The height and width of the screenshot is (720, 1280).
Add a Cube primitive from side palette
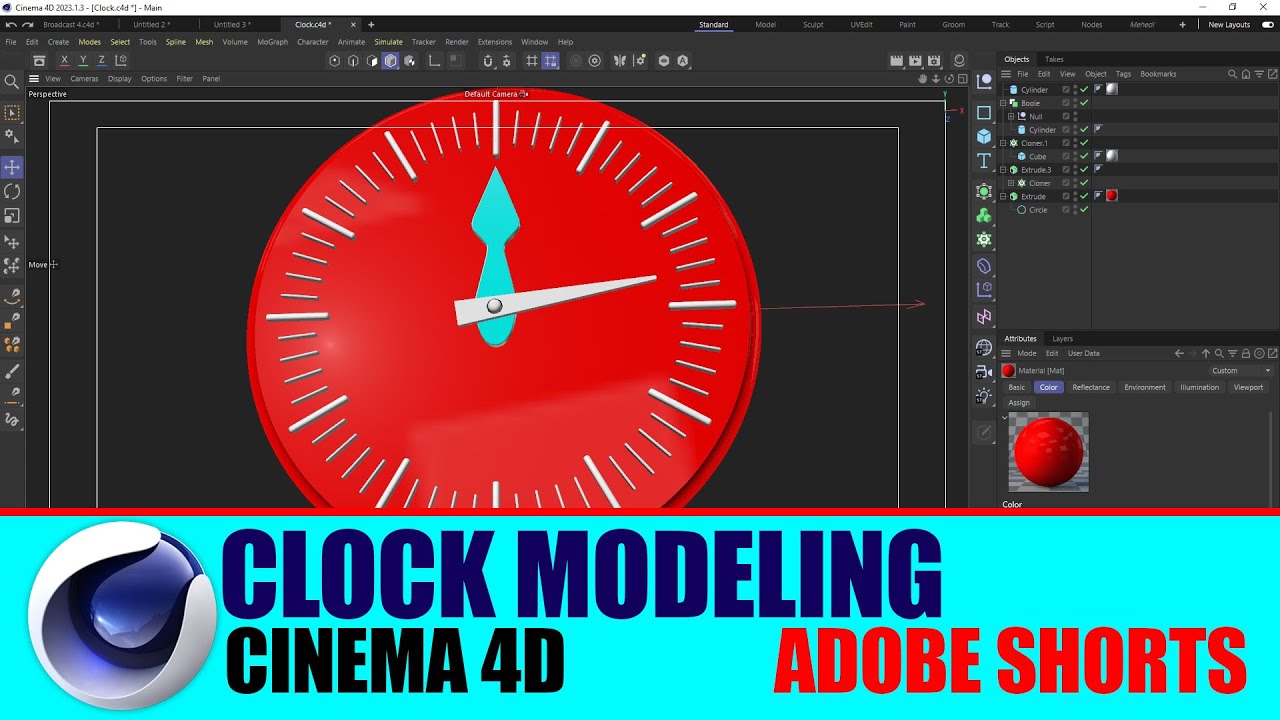pos(984,137)
